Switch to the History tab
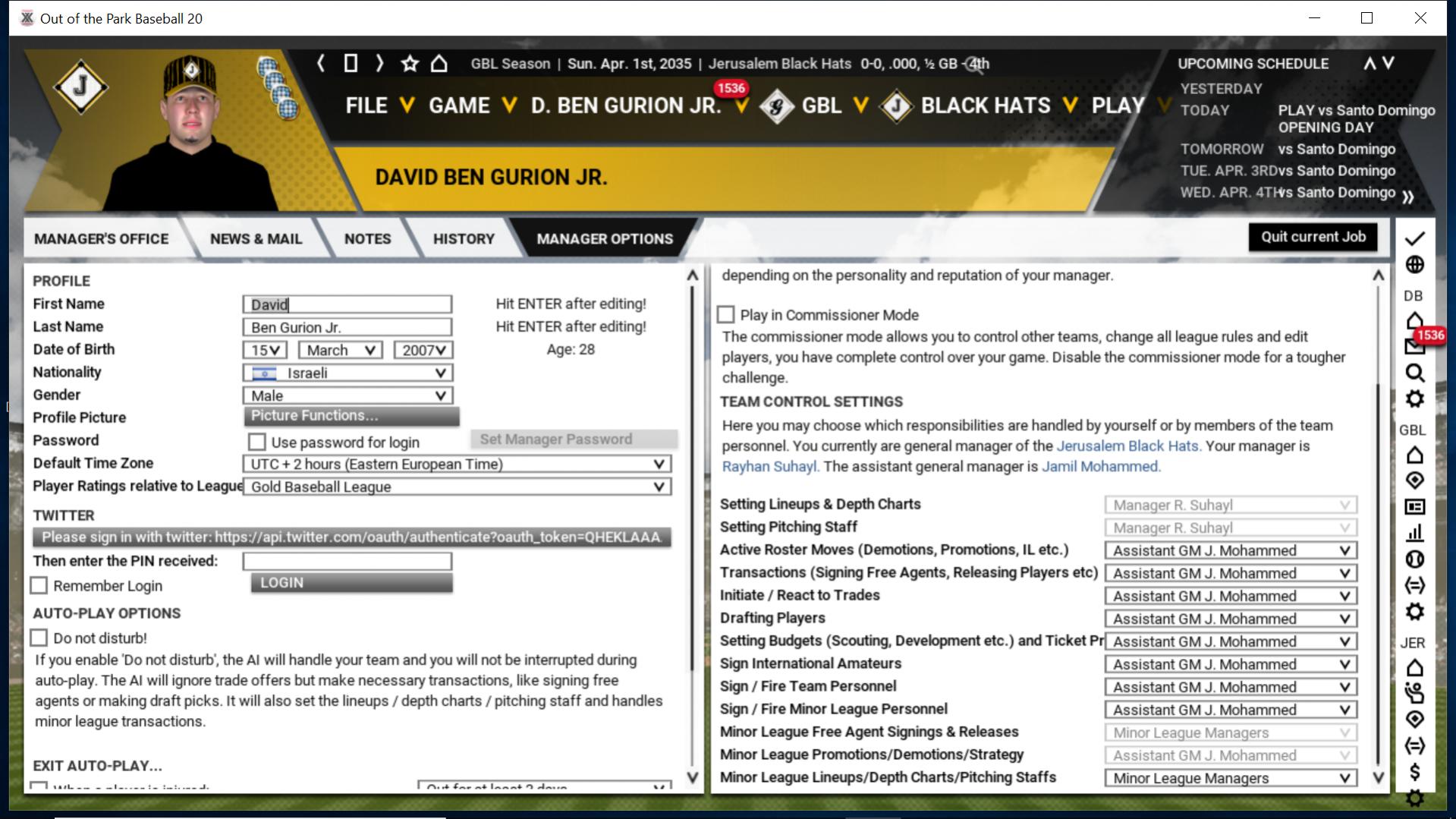This screenshot has width=1456, height=819. tap(464, 238)
